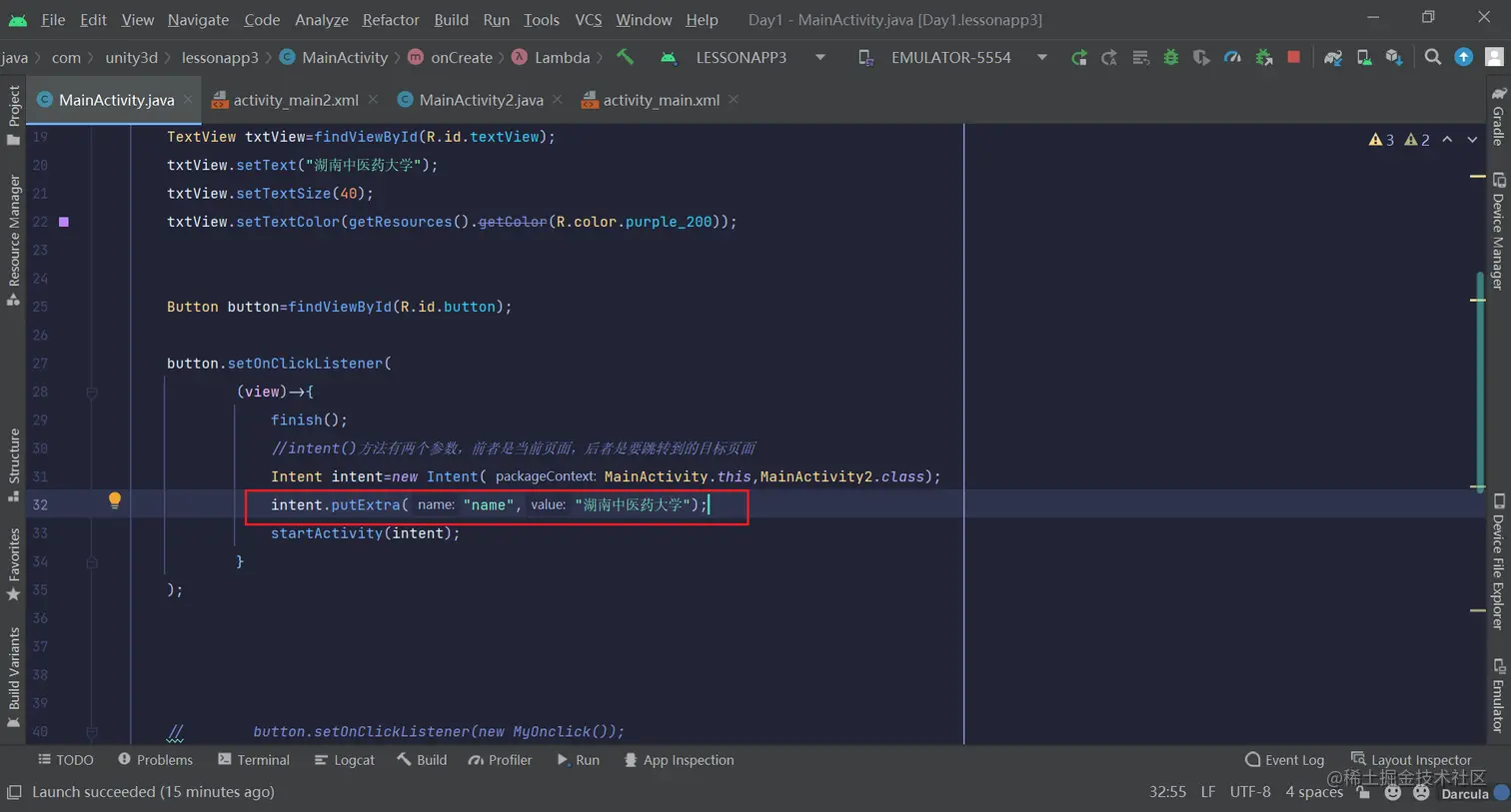1511x812 pixels.
Task: Switch to the activity_main.xml tab
Action: [x=661, y=100]
